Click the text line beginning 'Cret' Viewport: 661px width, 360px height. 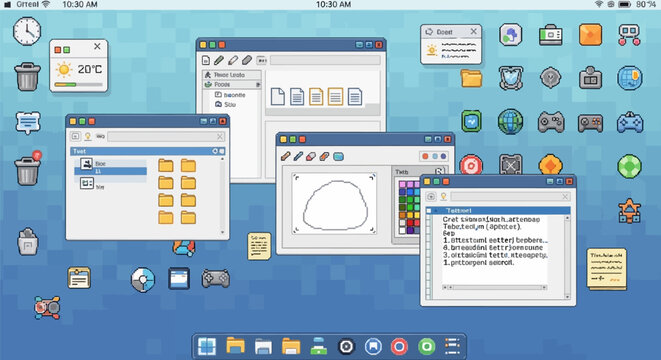point(491,220)
